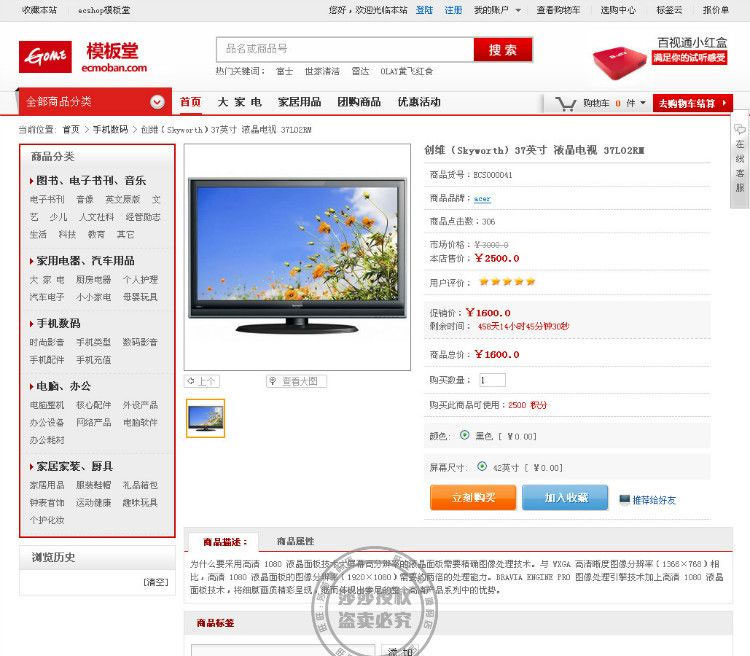Click 查看购物车 in top bar
The width and height of the screenshot is (750, 656).
(x=558, y=10)
